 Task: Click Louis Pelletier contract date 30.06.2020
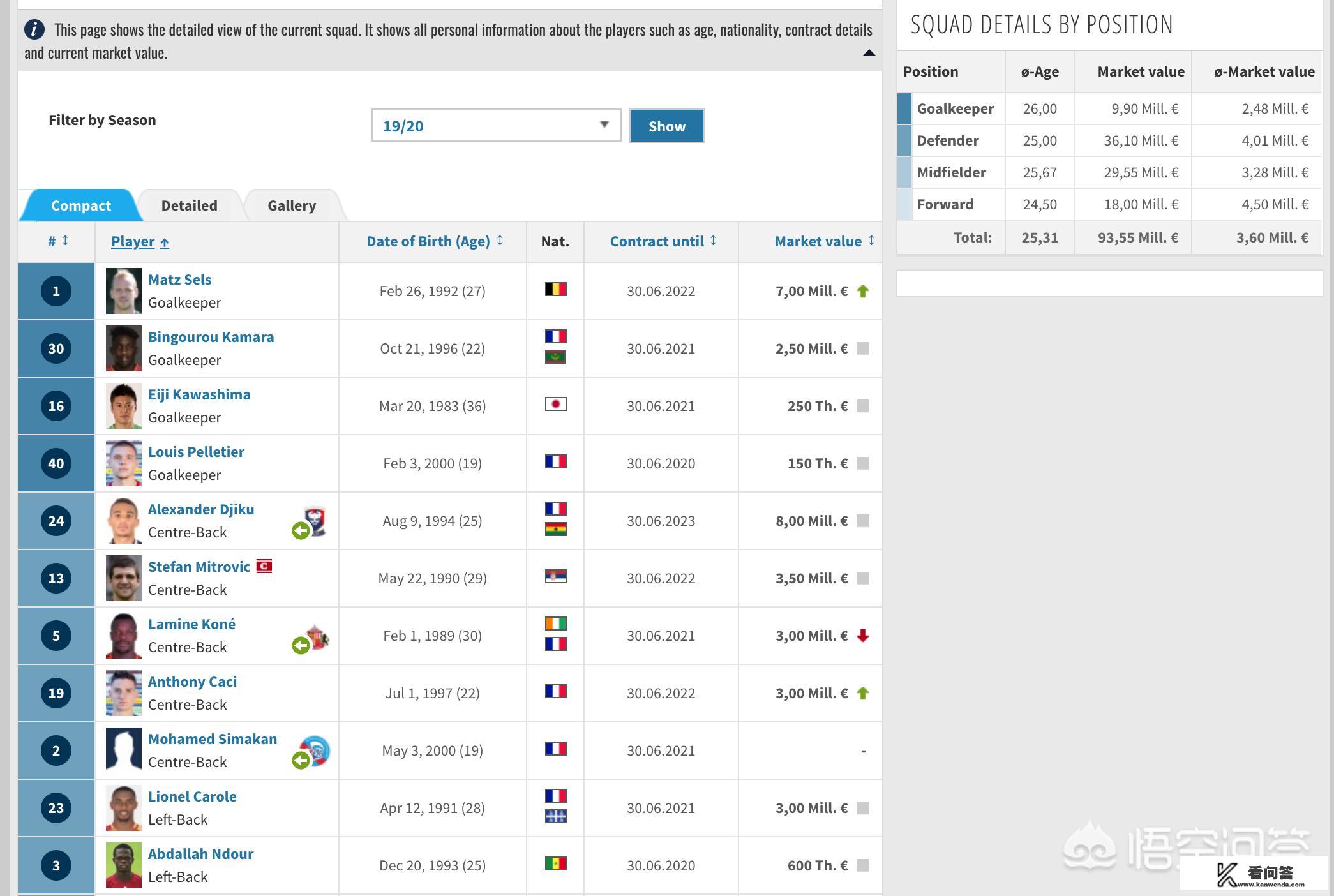[x=661, y=463]
